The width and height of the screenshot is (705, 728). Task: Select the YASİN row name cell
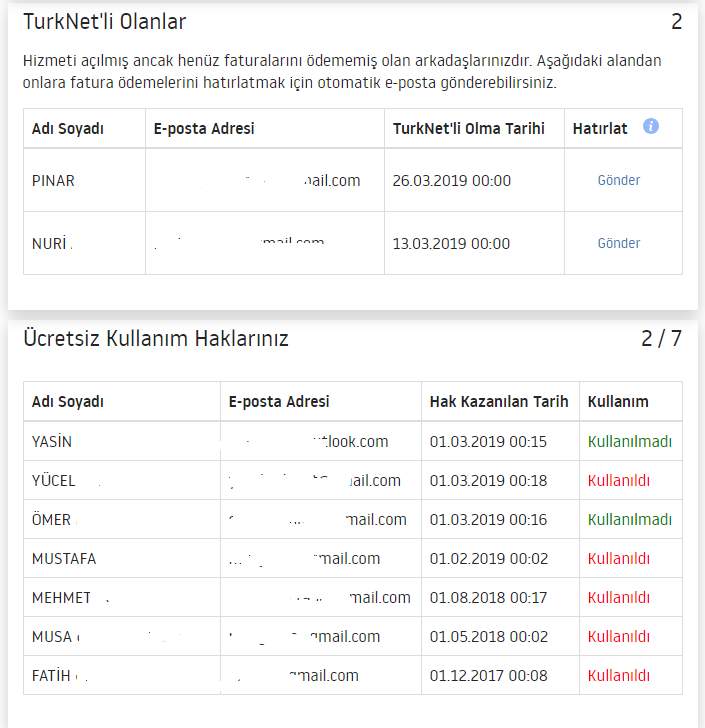pos(122,441)
